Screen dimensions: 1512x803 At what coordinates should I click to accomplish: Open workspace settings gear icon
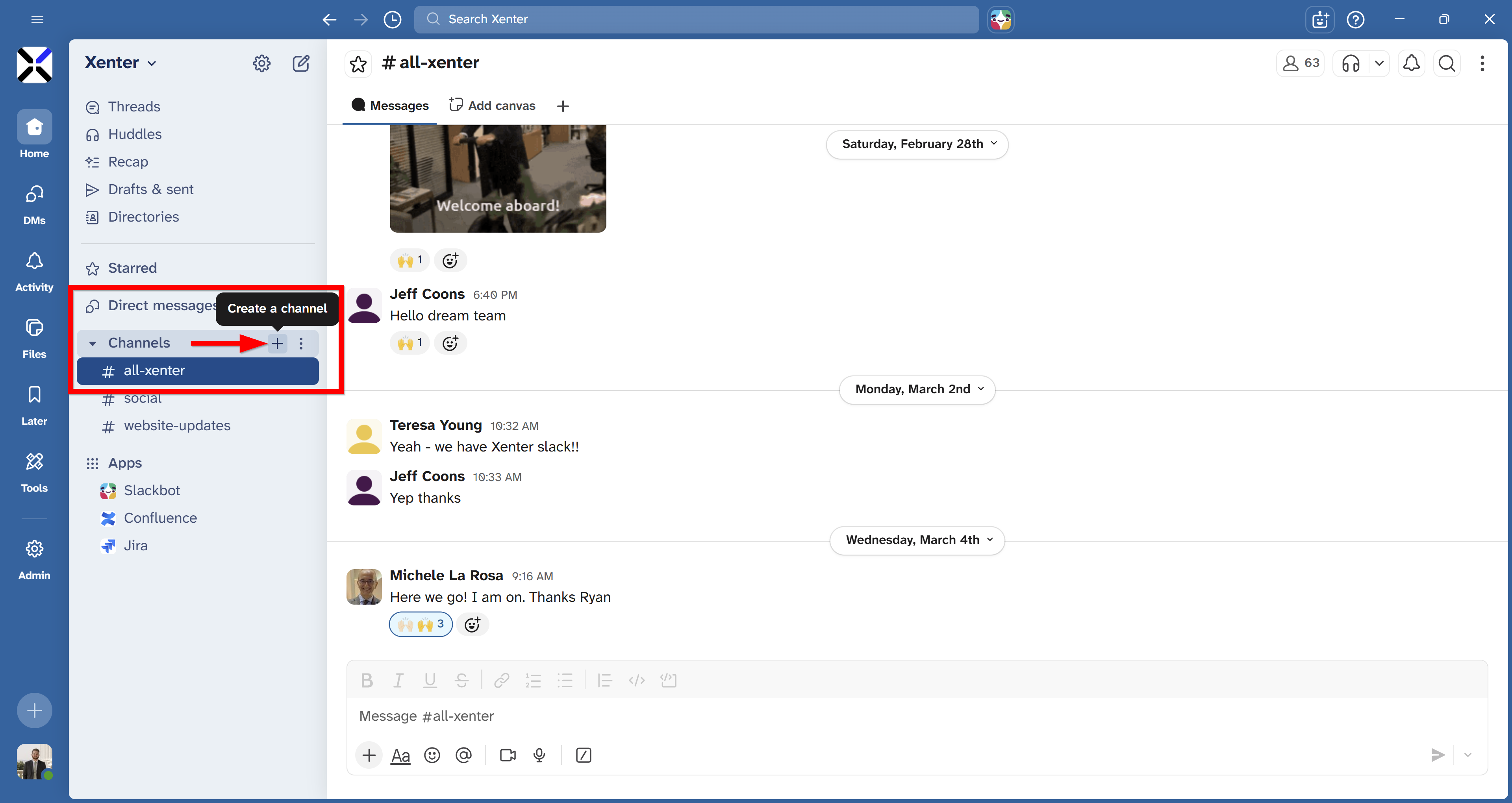[x=262, y=63]
